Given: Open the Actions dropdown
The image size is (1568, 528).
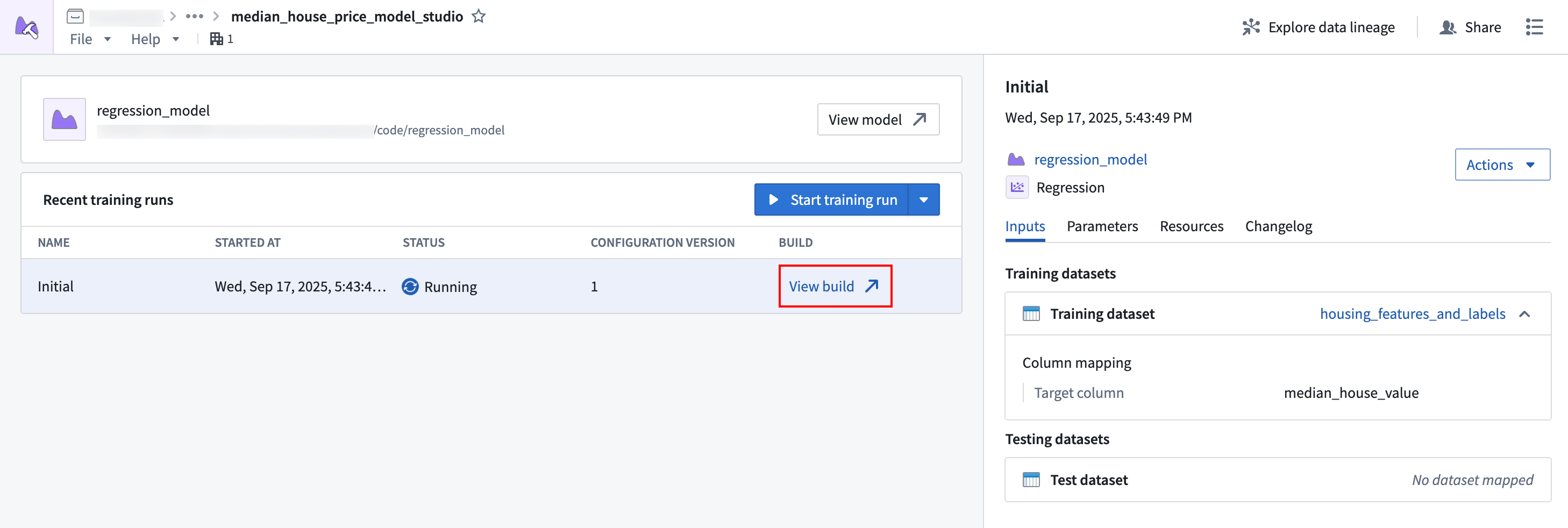Looking at the screenshot, I should point(1502,165).
